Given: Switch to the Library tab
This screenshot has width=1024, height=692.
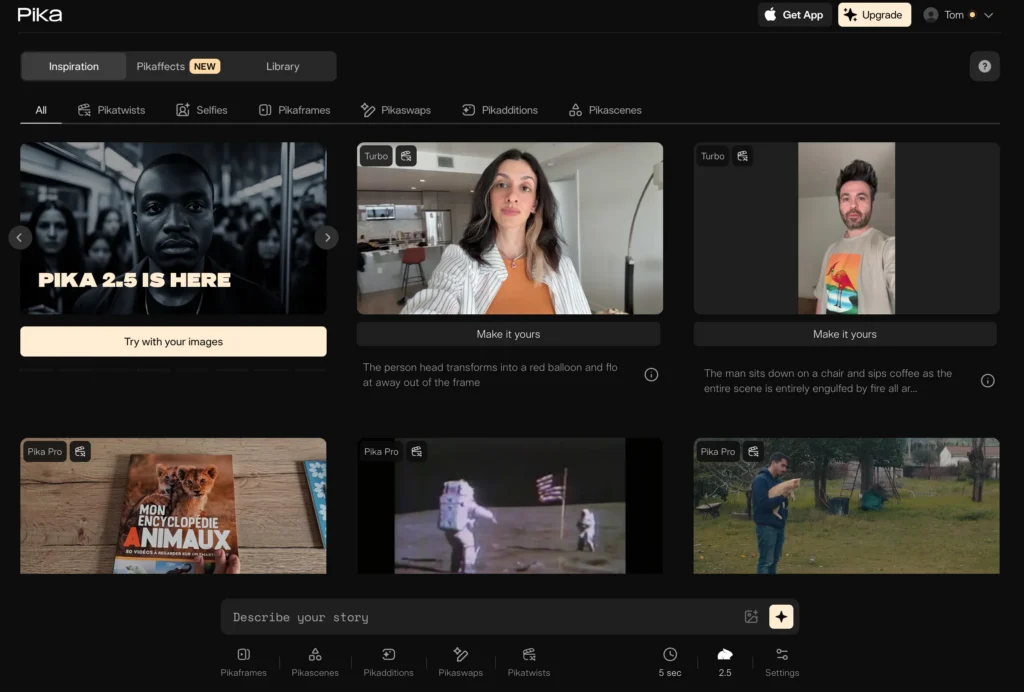Looking at the screenshot, I should tap(282, 67).
